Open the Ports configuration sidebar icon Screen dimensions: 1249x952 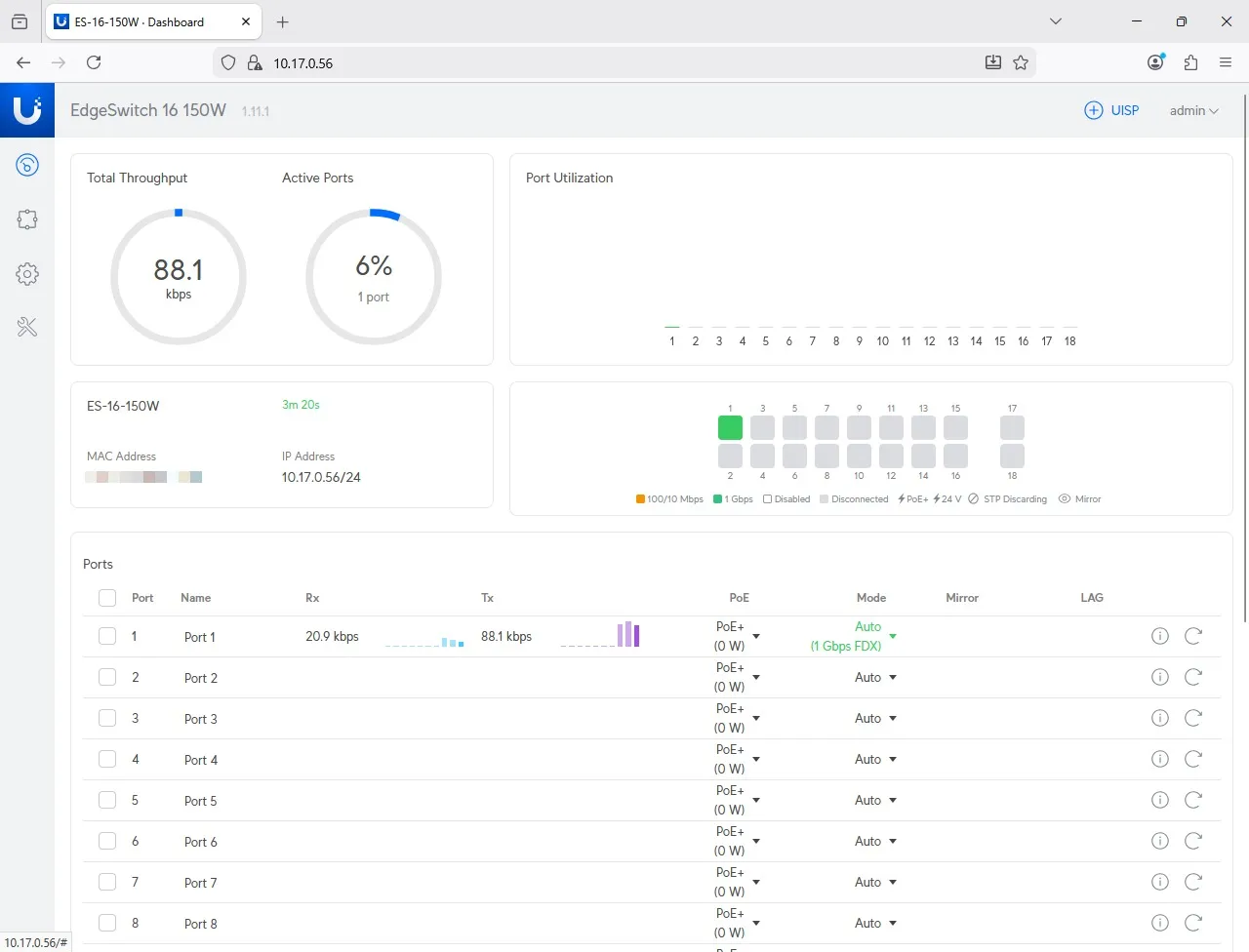[x=27, y=219]
